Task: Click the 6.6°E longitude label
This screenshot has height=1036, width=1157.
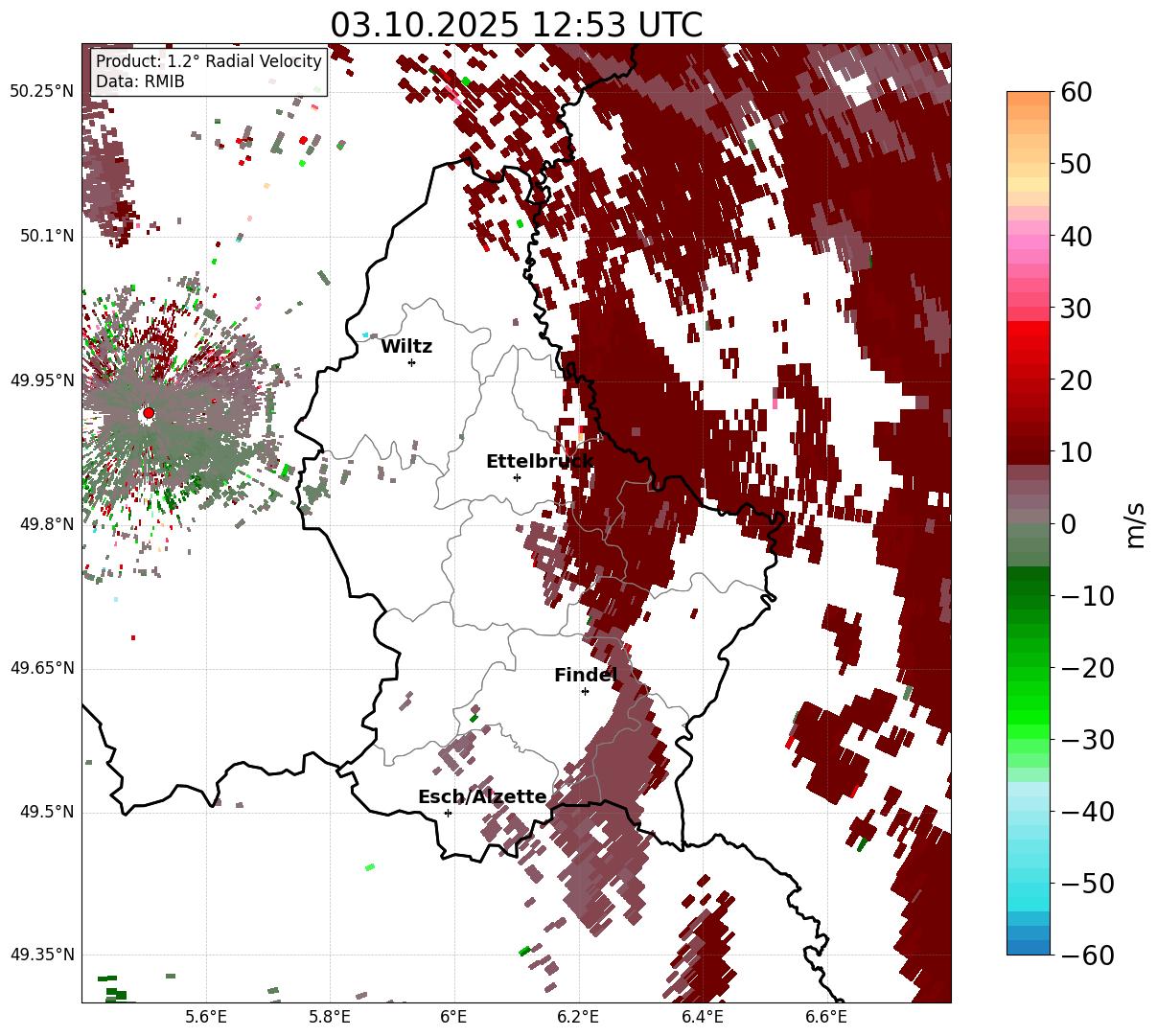Action: tap(825, 1016)
